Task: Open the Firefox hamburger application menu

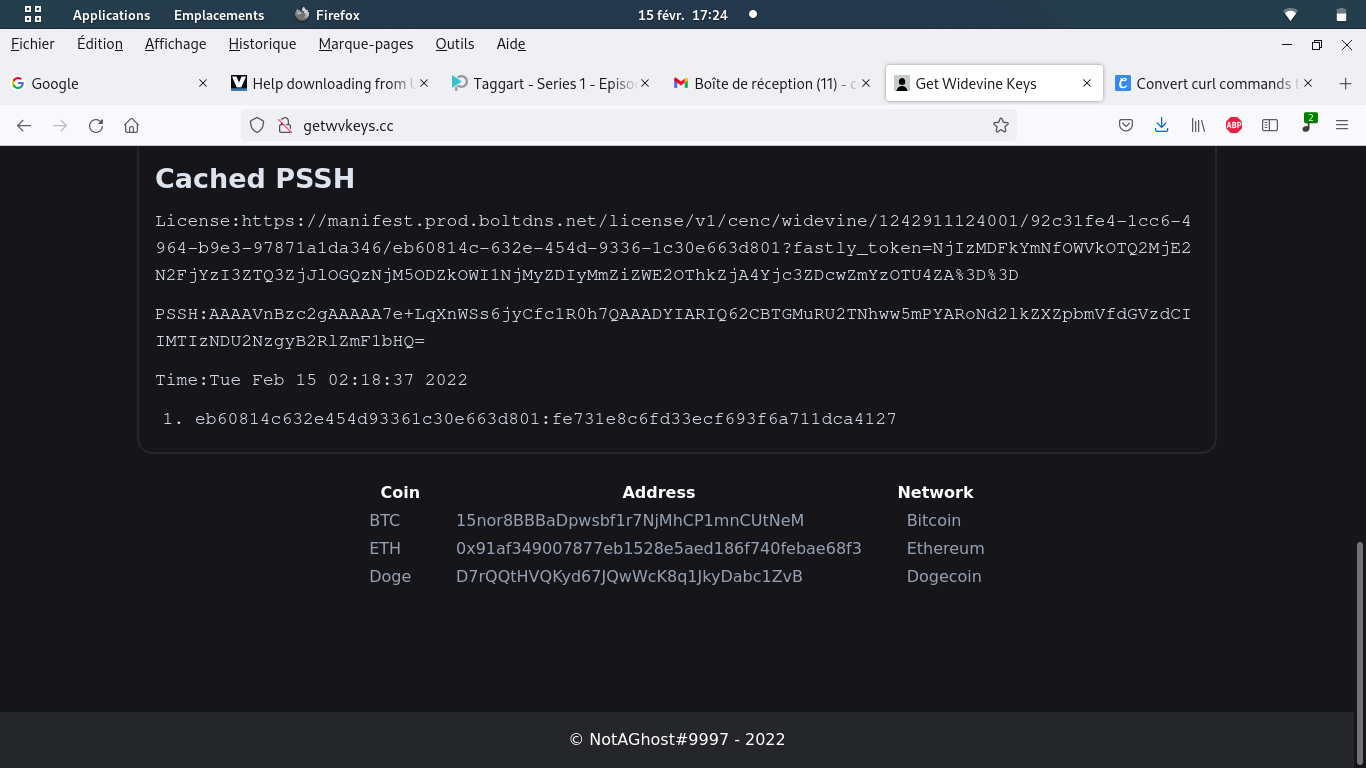Action: click(1342, 125)
